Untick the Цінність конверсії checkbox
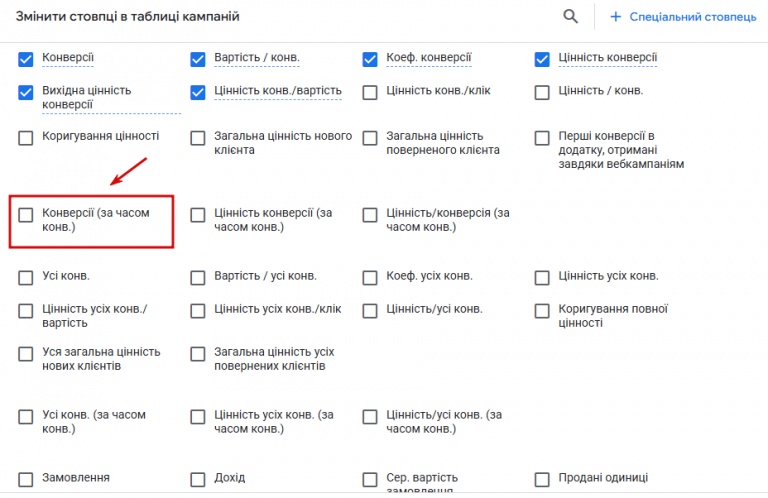Screen dimensions: 768x498 (542, 59)
